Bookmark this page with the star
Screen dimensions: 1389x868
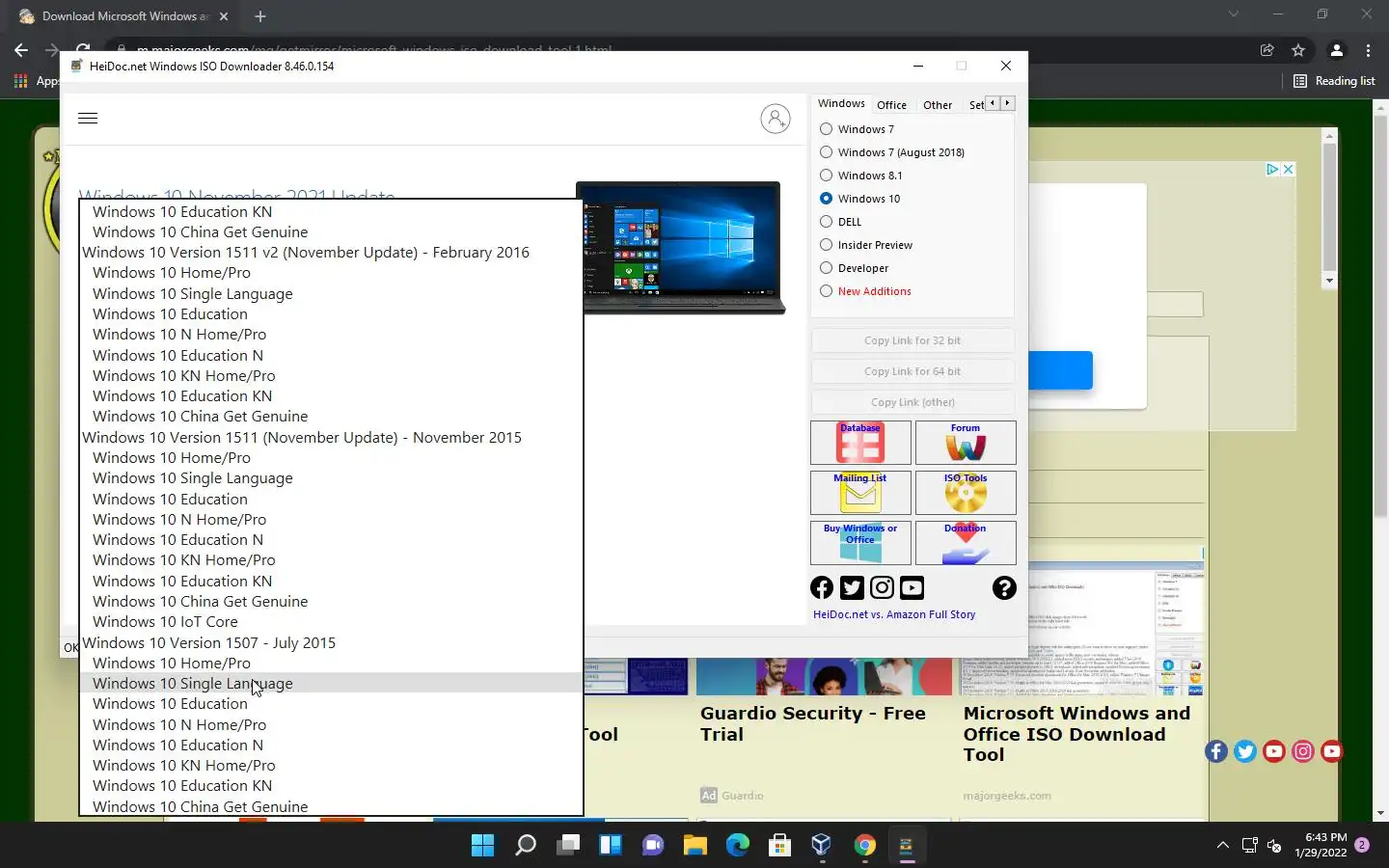1298,50
